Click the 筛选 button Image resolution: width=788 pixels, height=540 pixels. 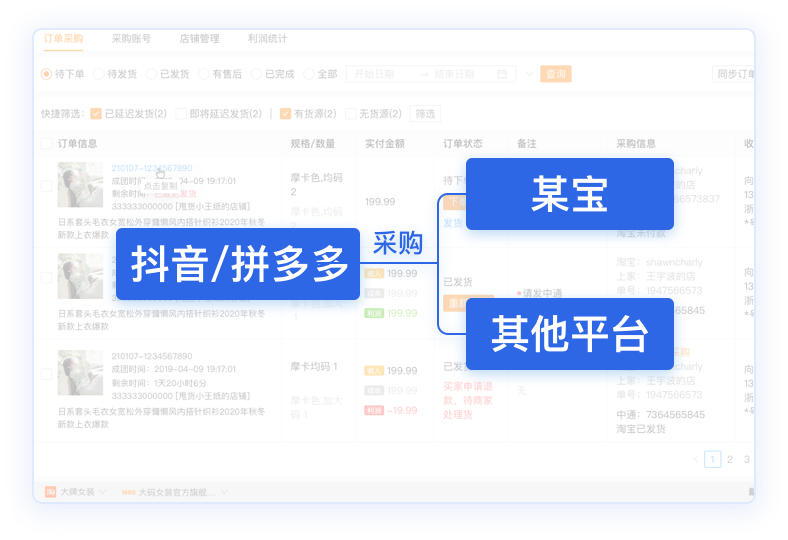click(425, 114)
